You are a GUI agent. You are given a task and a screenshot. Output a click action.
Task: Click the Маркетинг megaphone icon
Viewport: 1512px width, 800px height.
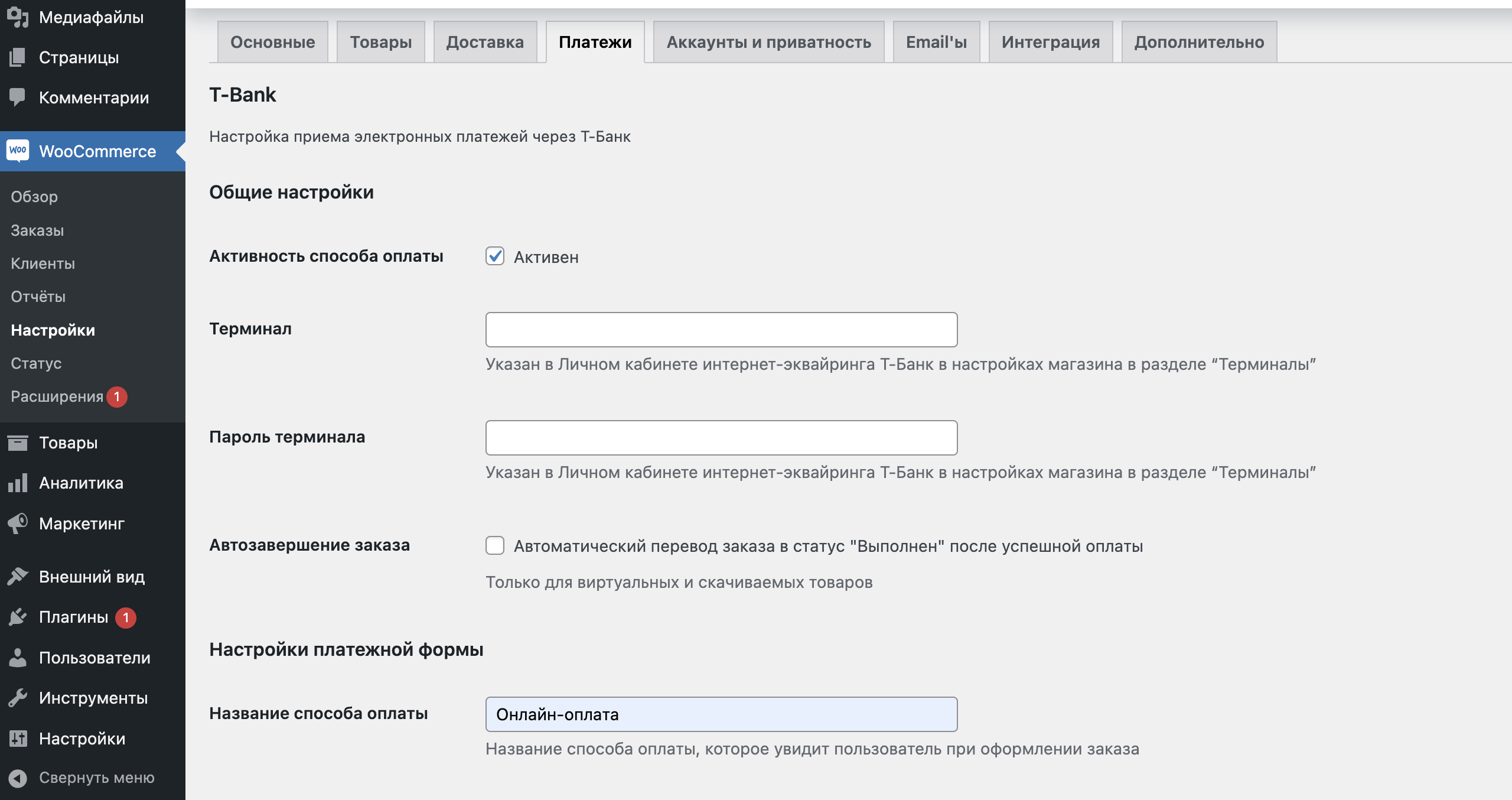[18, 523]
